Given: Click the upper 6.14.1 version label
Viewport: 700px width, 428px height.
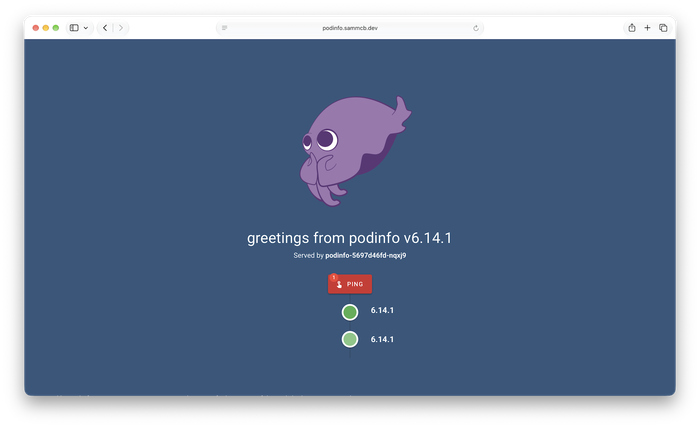Looking at the screenshot, I should (x=382, y=310).
